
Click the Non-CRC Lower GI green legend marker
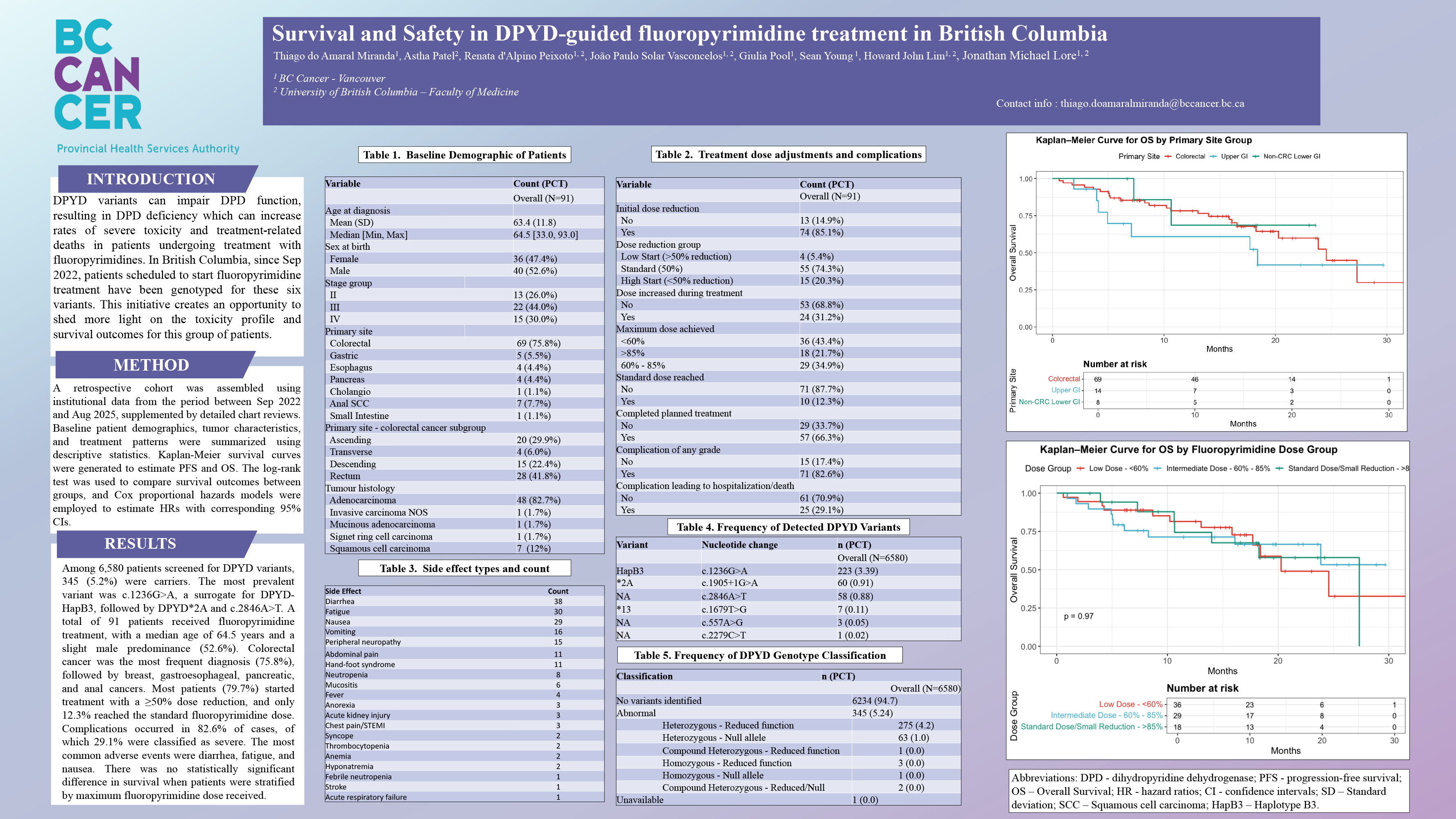[x=1256, y=156]
